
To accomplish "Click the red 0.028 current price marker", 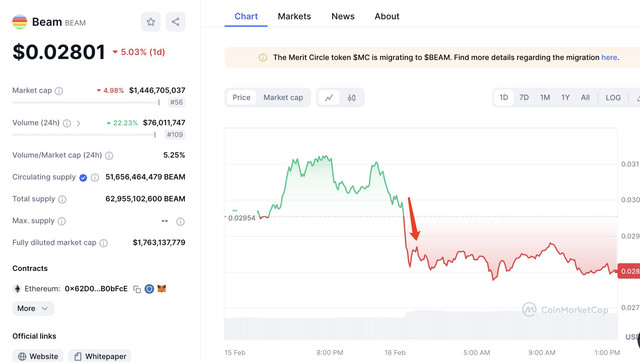I will tap(629, 271).
